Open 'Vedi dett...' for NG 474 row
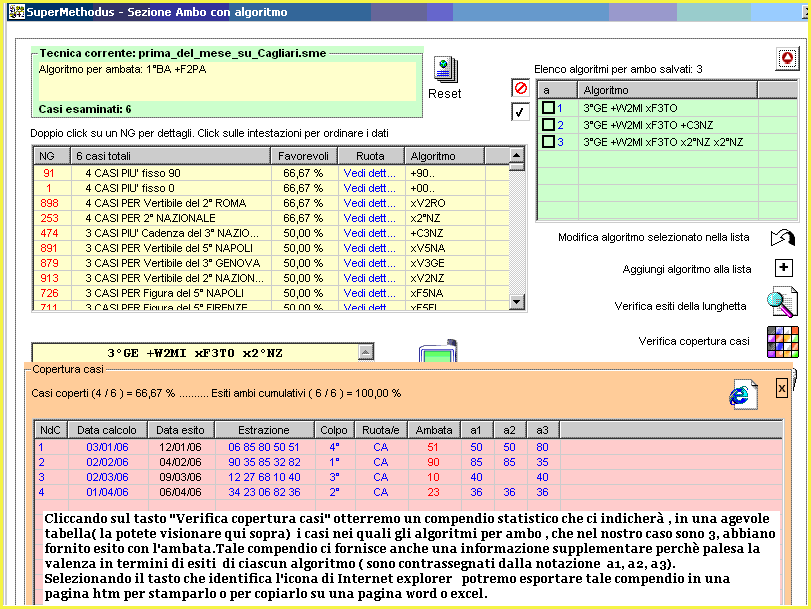811x609 pixels. click(x=369, y=233)
